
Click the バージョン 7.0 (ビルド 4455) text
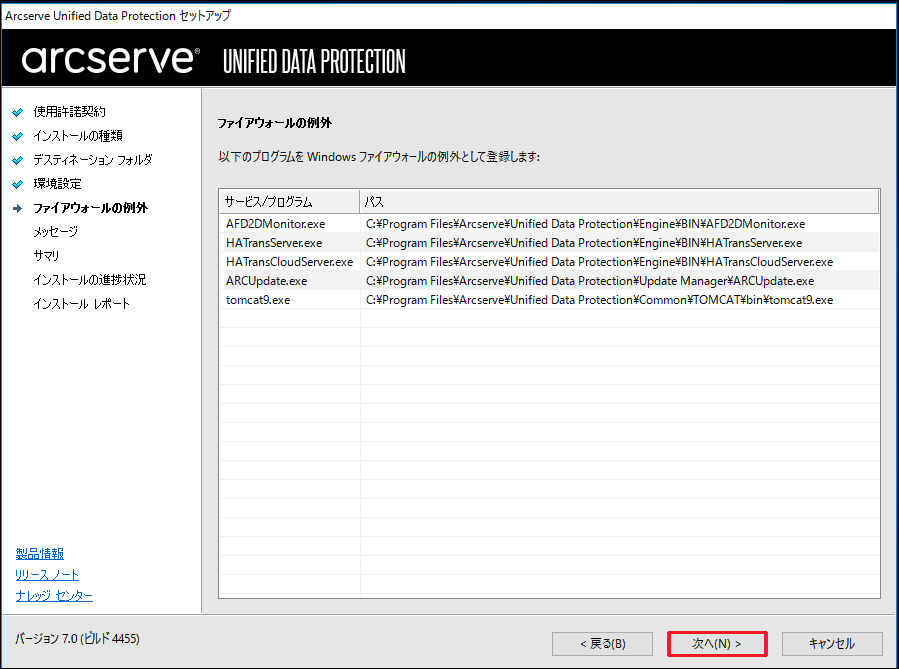point(77,639)
